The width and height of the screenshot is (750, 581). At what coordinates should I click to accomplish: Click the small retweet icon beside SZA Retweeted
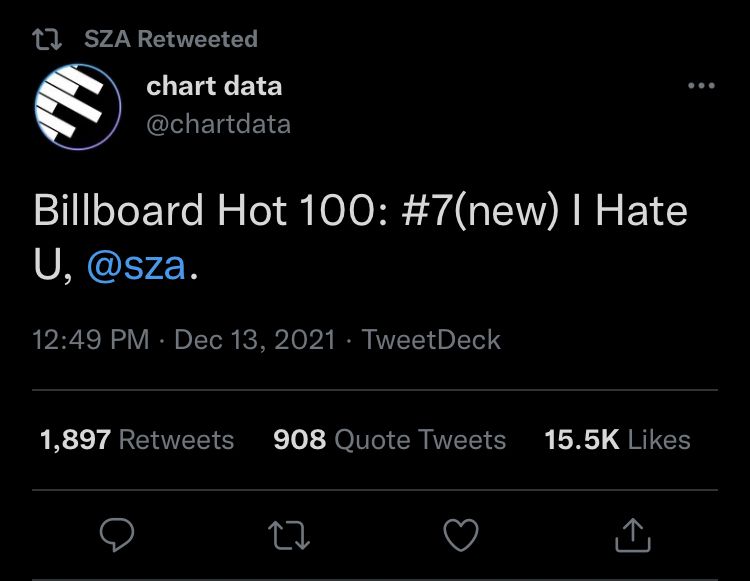click(47, 39)
